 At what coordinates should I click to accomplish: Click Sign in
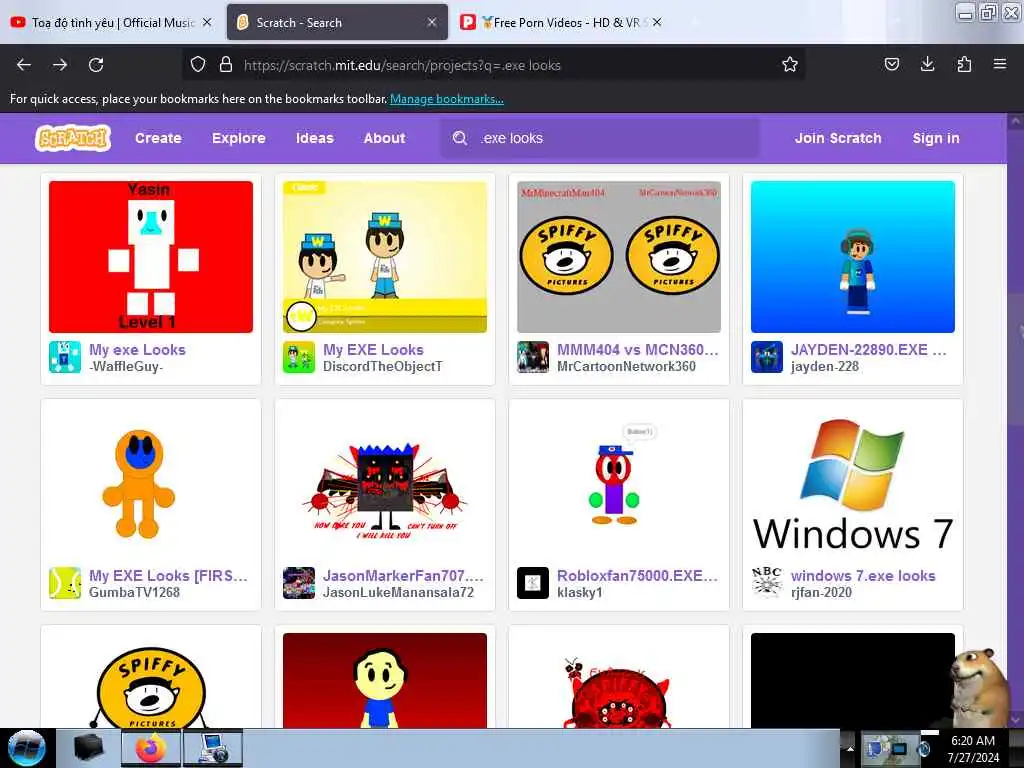coord(936,138)
